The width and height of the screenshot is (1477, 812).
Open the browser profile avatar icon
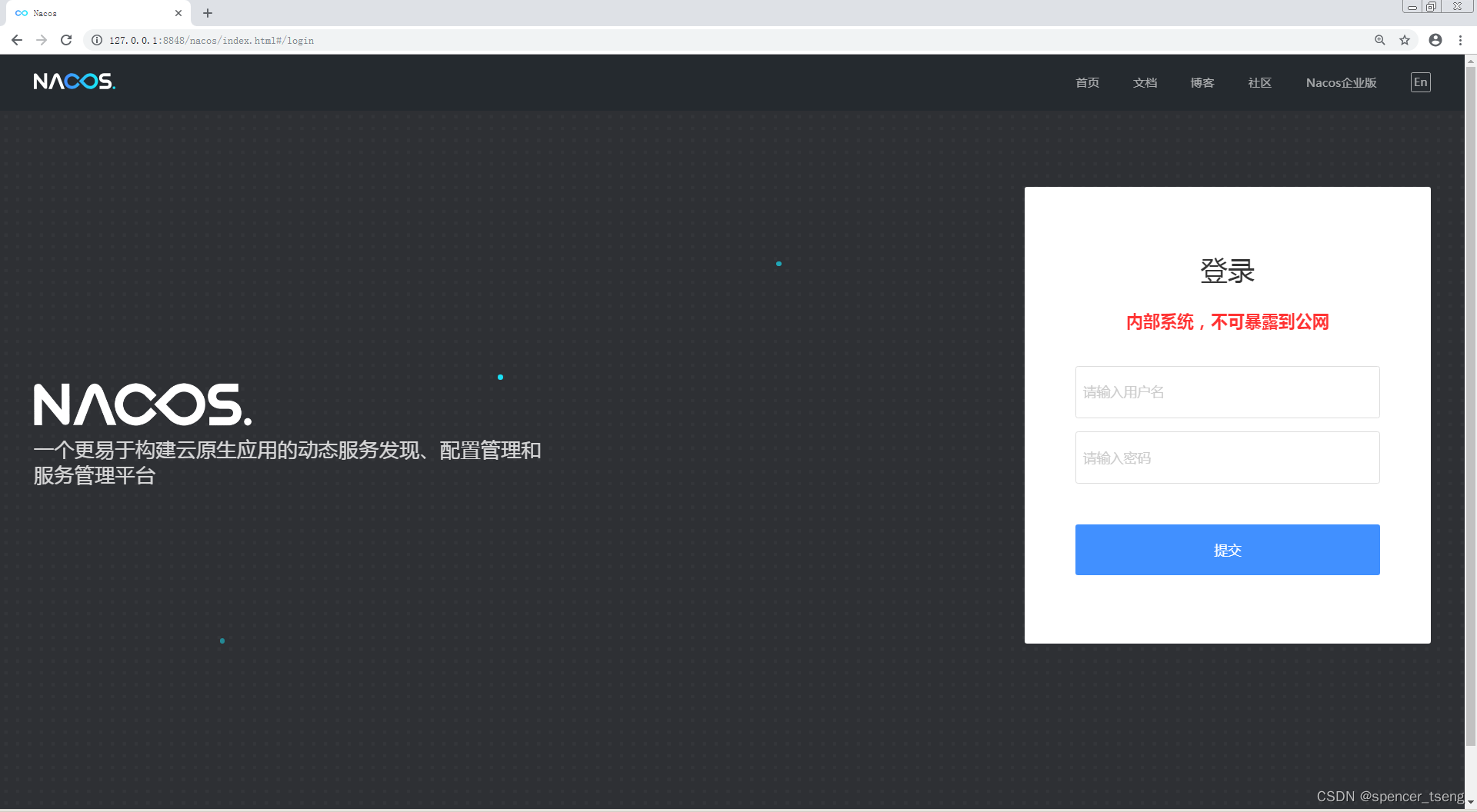click(x=1435, y=40)
